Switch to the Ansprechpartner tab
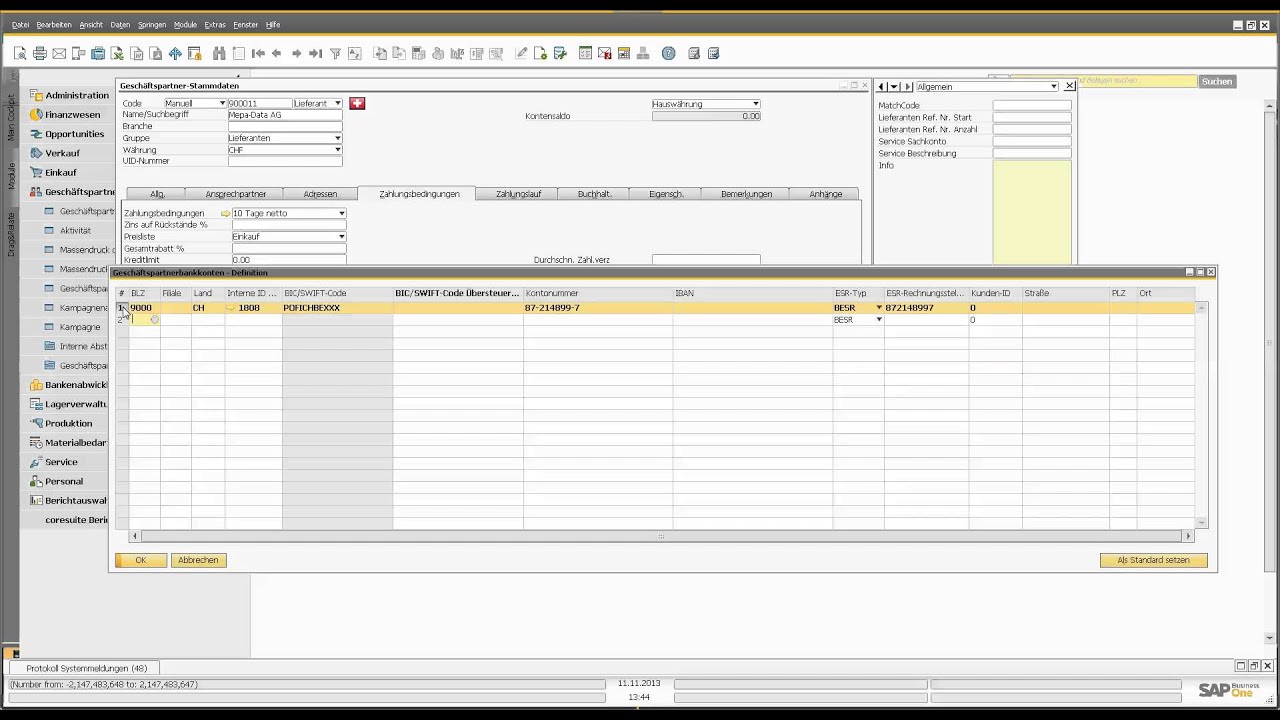The width and height of the screenshot is (1280, 720). (236, 194)
